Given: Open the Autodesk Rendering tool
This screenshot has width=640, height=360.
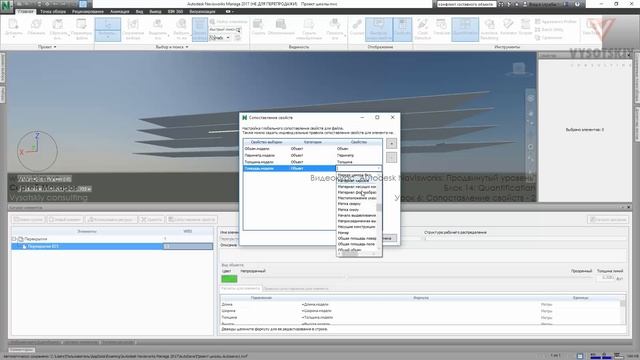Looking at the screenshot, I should click(x=489, y=29).
